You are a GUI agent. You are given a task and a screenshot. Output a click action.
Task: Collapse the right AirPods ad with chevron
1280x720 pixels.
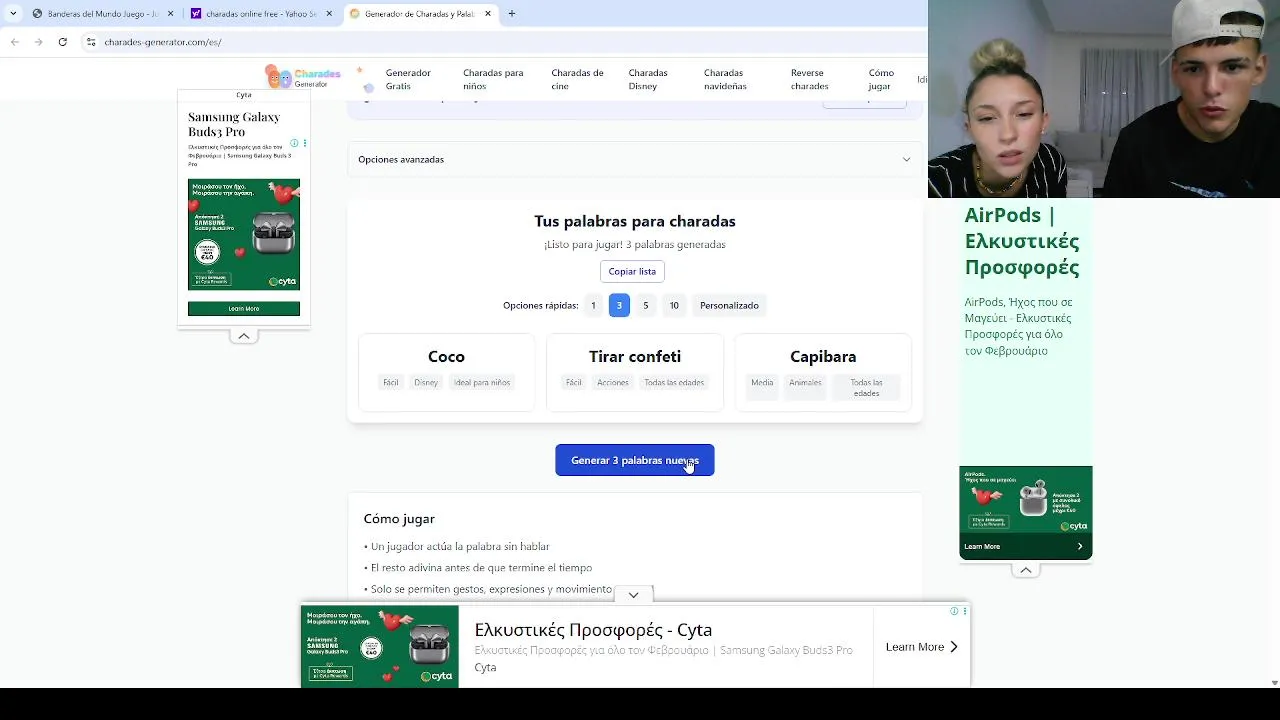click(x=1025, y=570)
